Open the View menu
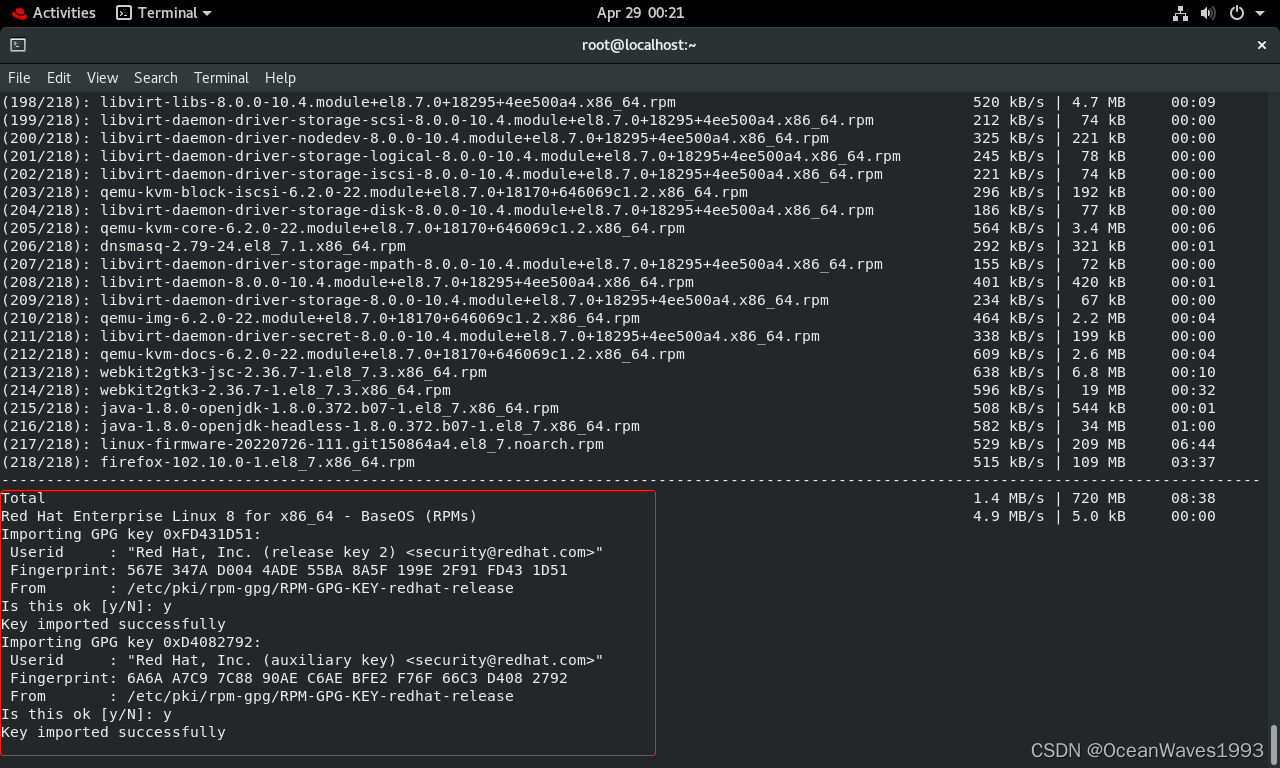This screenshot has width=1280, height=768. [102, 78]
